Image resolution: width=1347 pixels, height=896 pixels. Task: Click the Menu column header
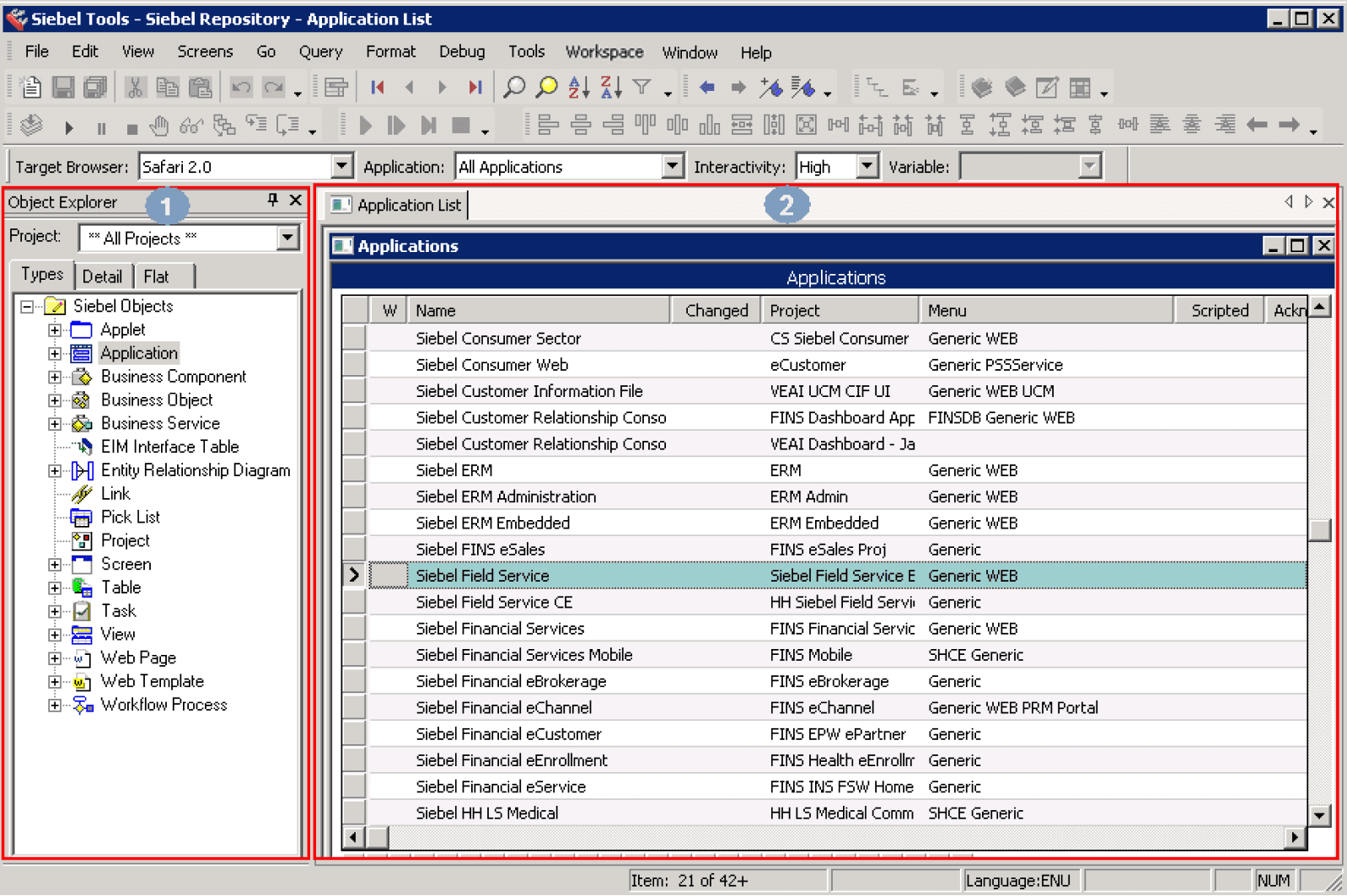[1046, 310]
